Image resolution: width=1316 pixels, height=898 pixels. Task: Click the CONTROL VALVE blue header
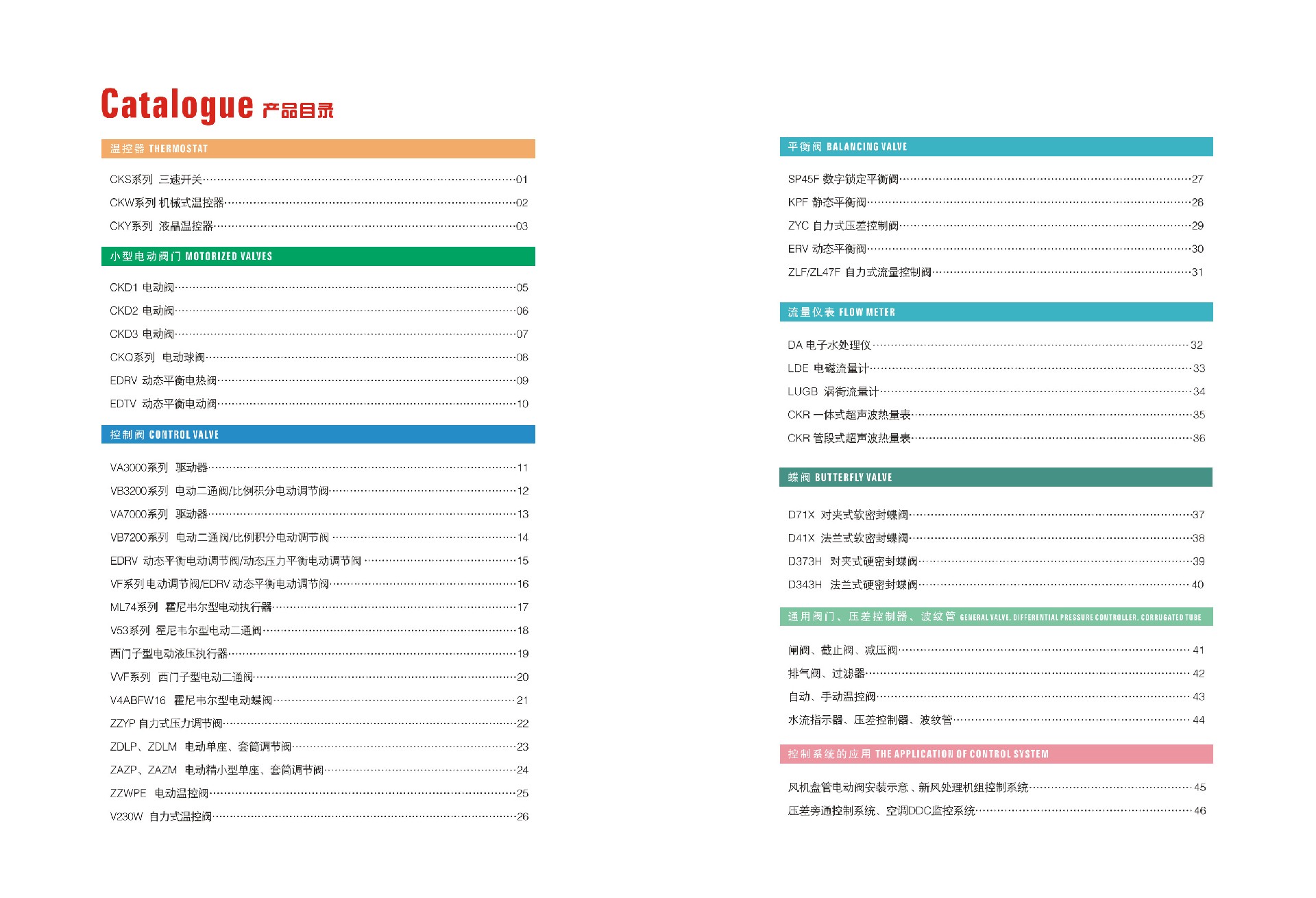[x=317, y=435]
